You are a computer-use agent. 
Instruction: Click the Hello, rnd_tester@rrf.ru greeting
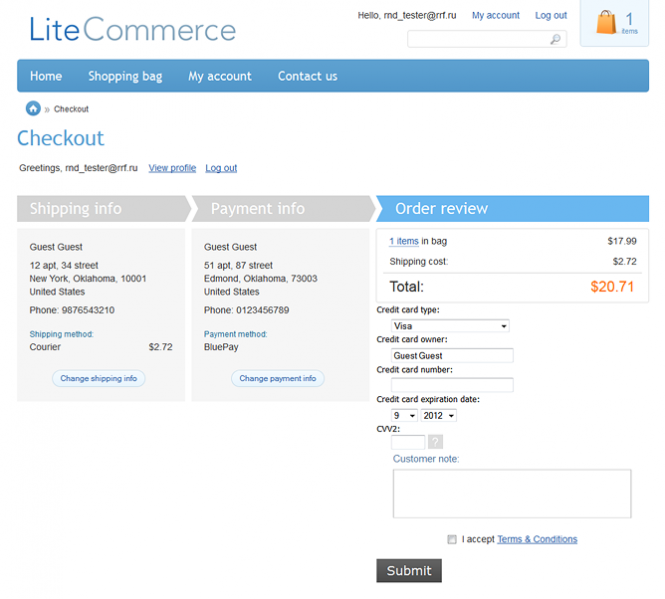coord(407,15)
